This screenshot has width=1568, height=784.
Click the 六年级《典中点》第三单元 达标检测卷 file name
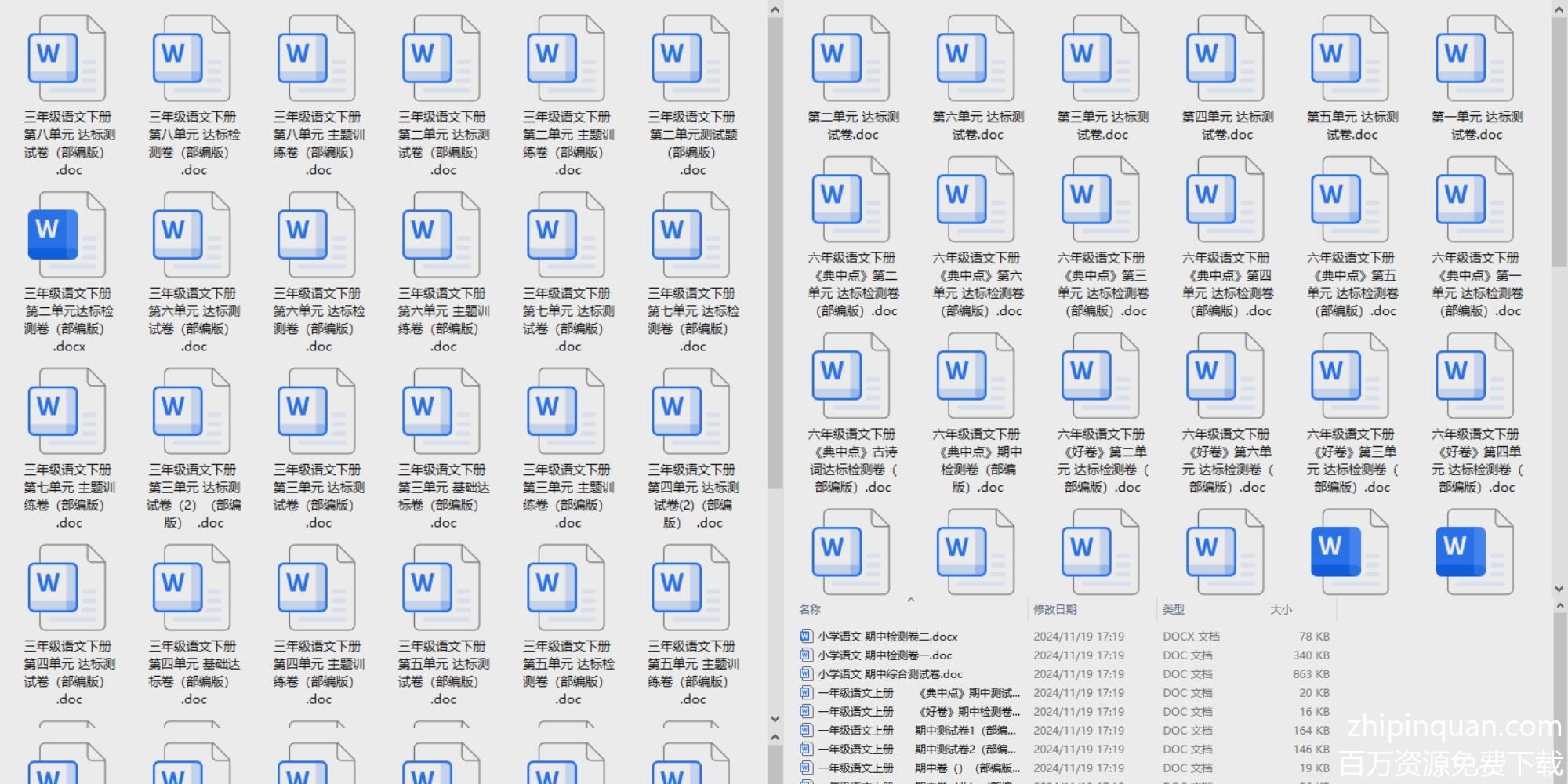(1102, 285)
